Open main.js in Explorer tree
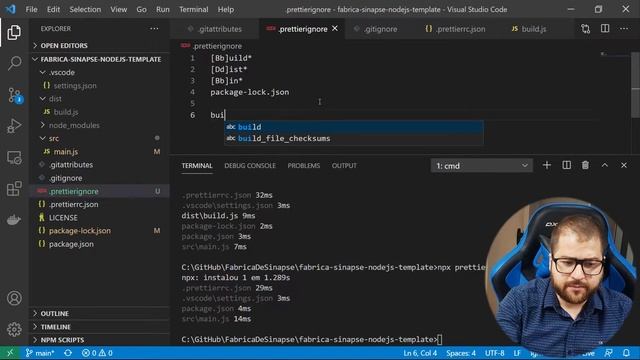 tap(66, 152)
